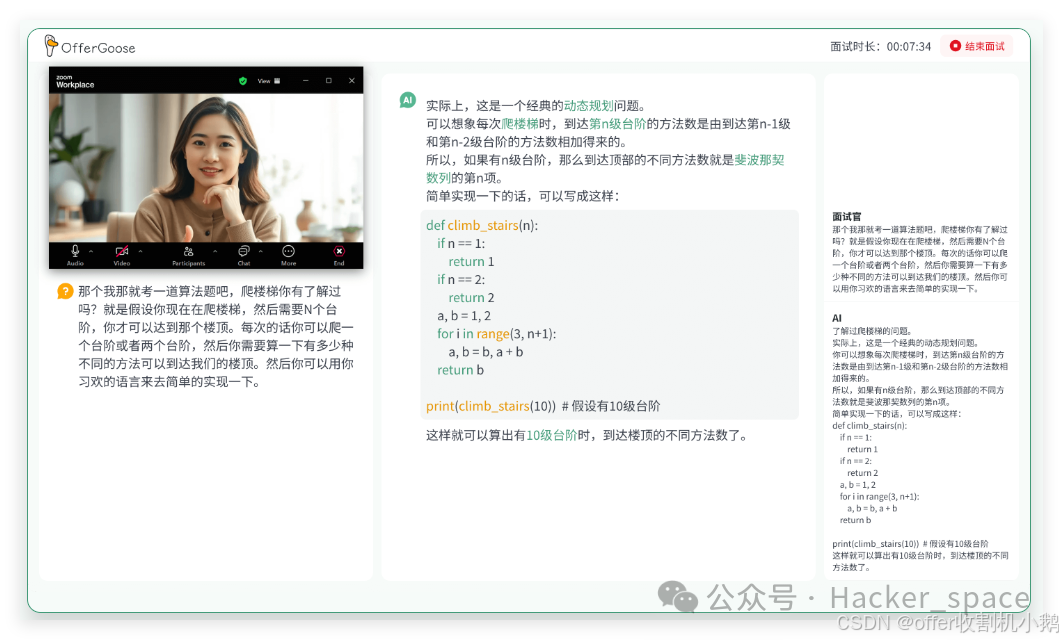Click the orange question mark icon
1063x640 pixels.
point(65,292)
